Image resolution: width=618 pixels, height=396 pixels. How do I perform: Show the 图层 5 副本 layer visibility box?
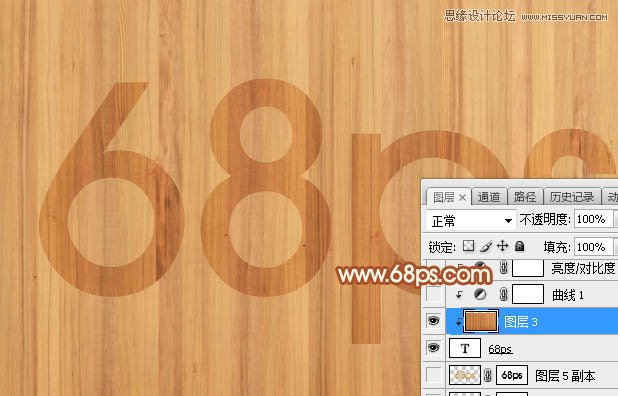pyautogui.click(x=434, y=375)
